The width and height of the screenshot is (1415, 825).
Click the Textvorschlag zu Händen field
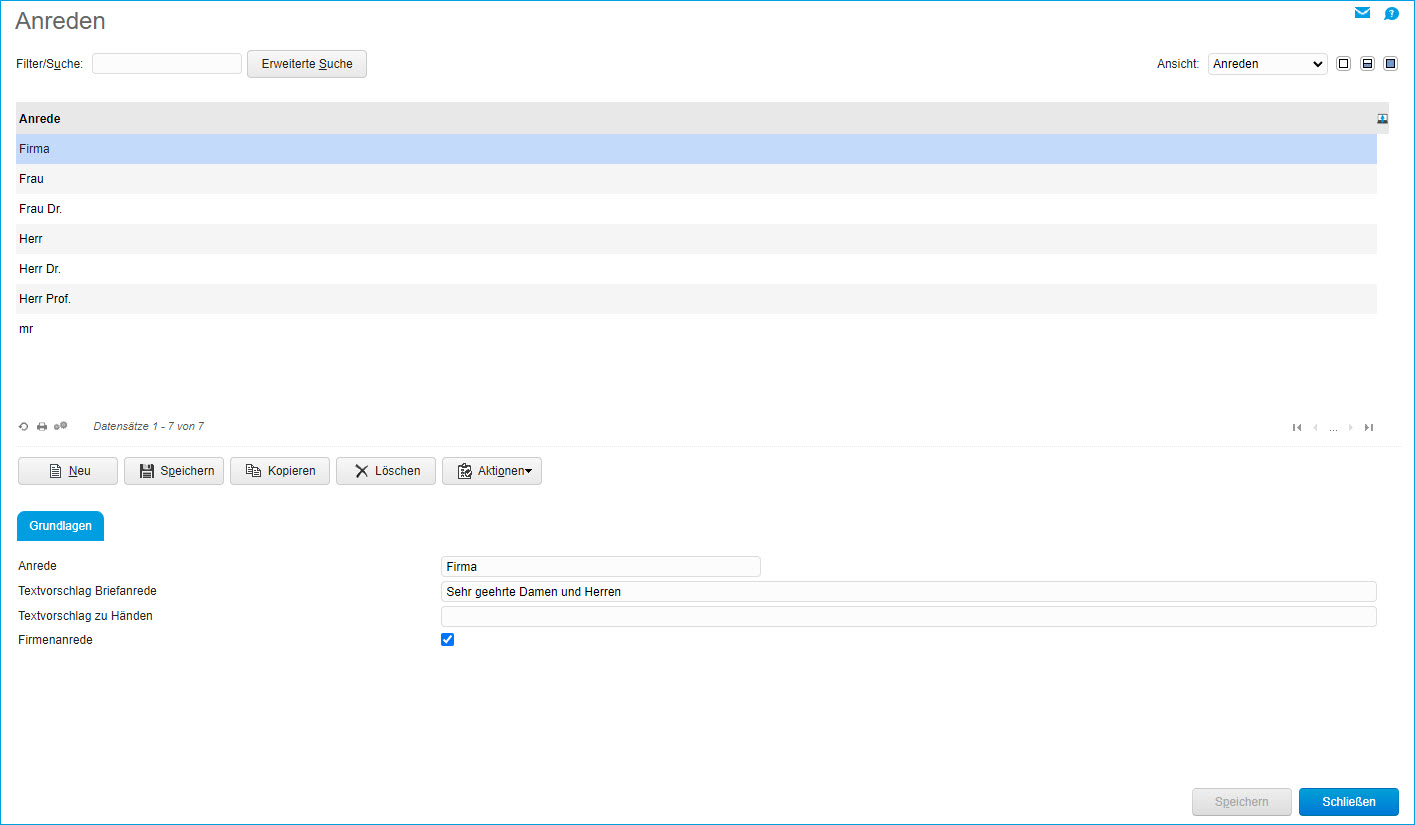[909, 617]
